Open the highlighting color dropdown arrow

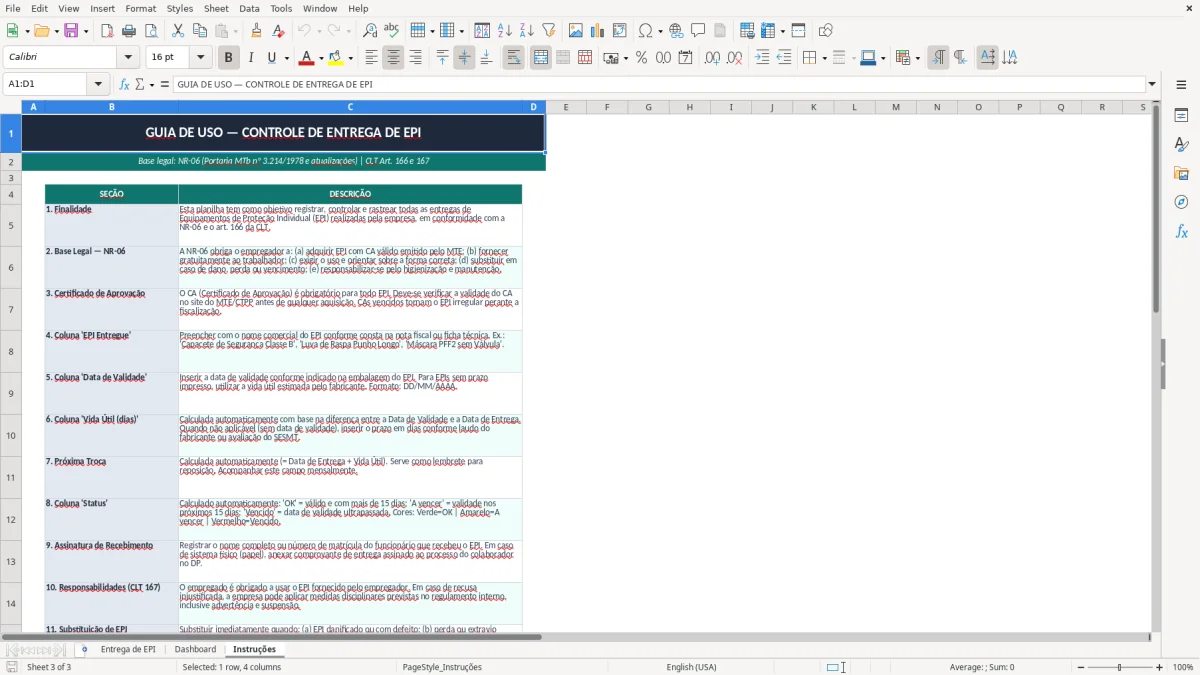(351, 58)
